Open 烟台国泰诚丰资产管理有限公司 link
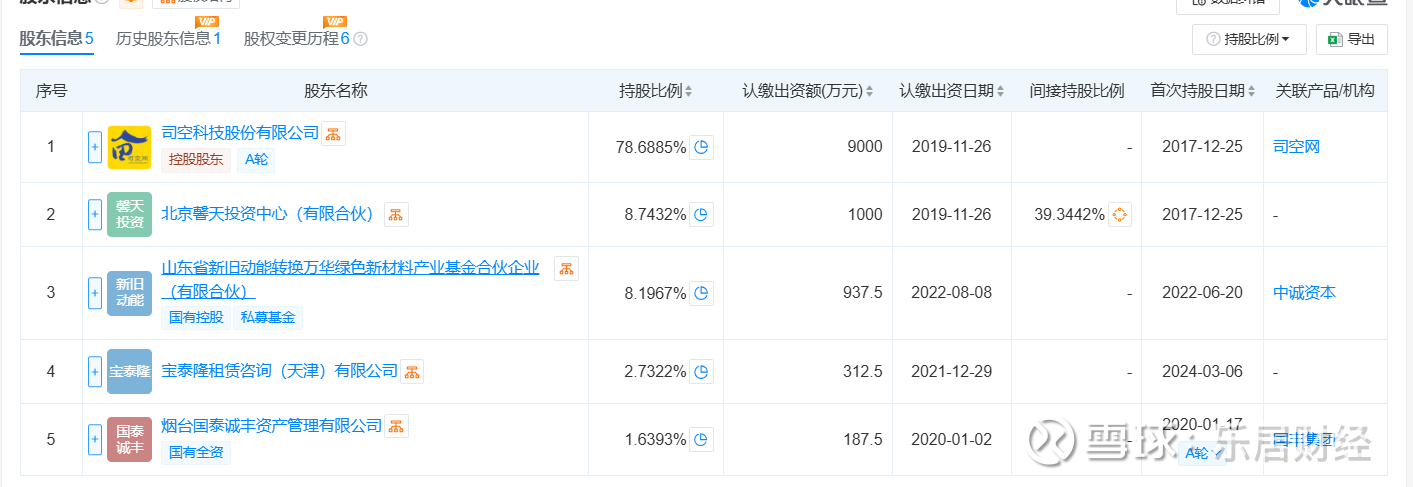This screenshot has height=487, width=1413. (271, 426)
